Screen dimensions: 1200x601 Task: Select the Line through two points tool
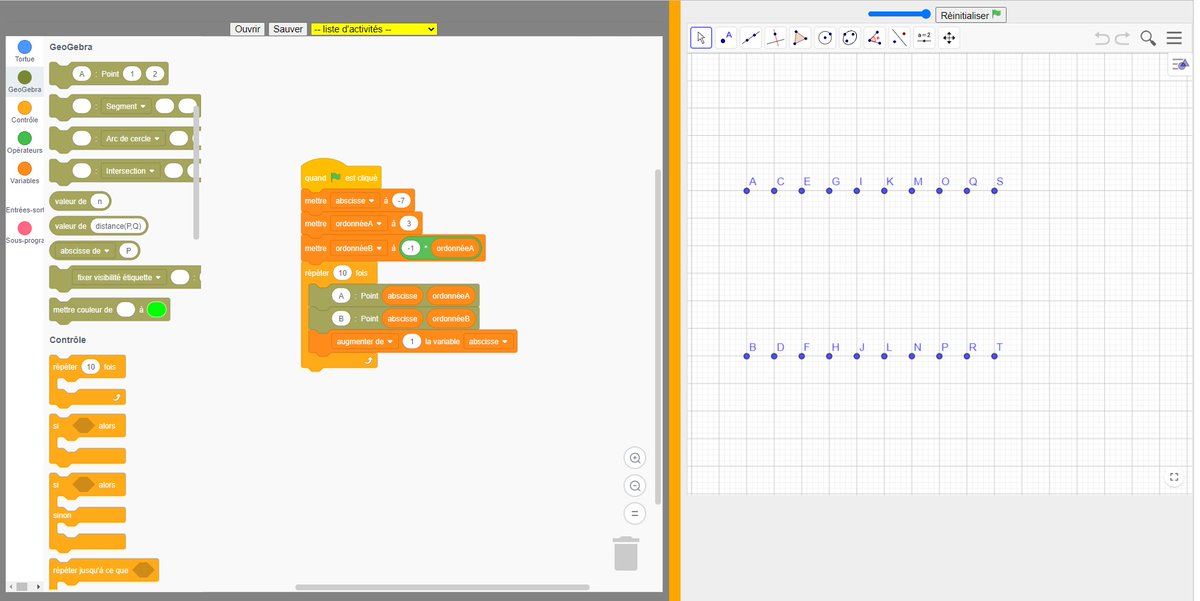751,38
